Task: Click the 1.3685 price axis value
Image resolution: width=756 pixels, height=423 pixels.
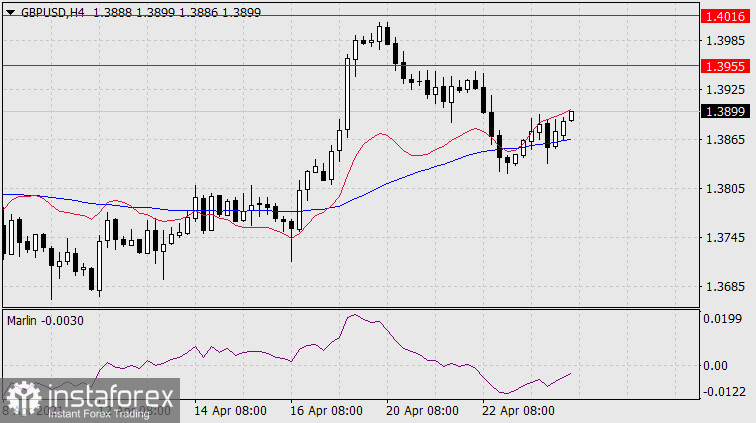Action: [725, 287]
